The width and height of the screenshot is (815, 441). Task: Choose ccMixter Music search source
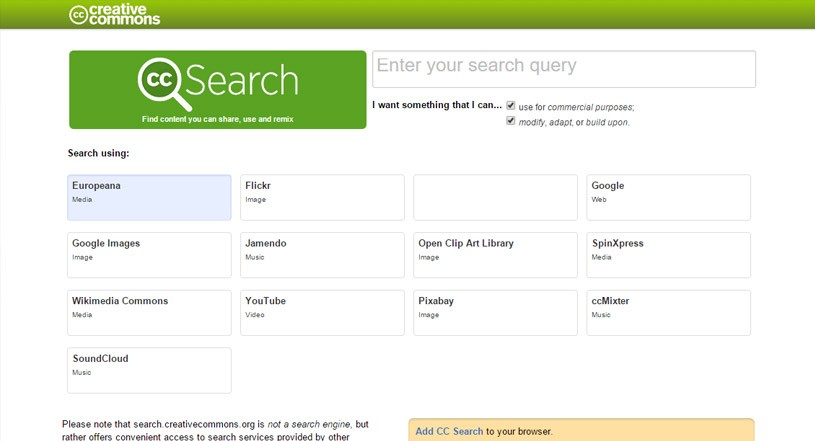coord(668,313)
